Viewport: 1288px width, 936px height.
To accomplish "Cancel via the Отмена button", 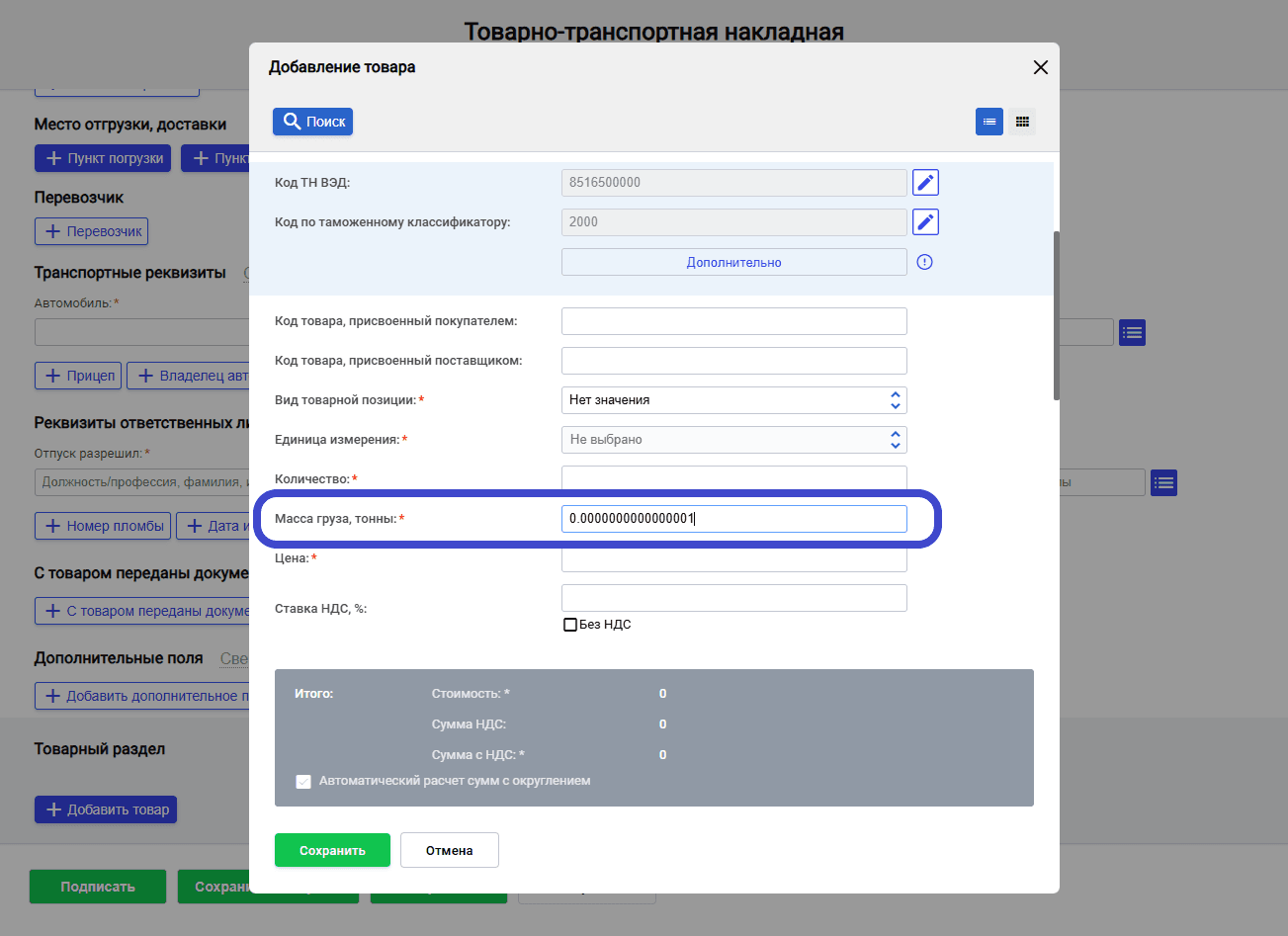I will [449, 849].
